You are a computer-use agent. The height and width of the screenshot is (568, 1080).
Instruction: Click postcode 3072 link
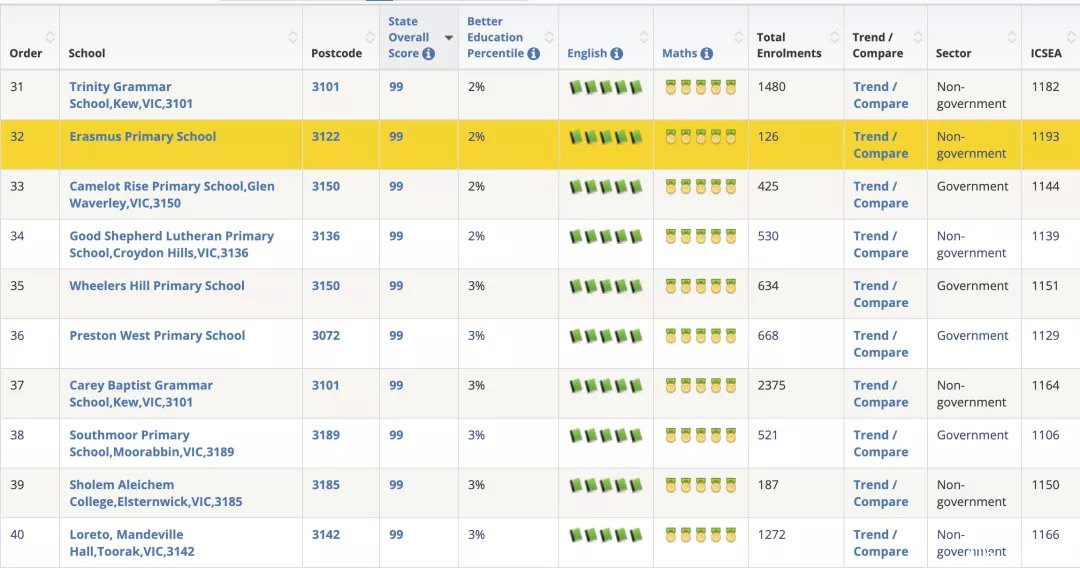(326, 335)
